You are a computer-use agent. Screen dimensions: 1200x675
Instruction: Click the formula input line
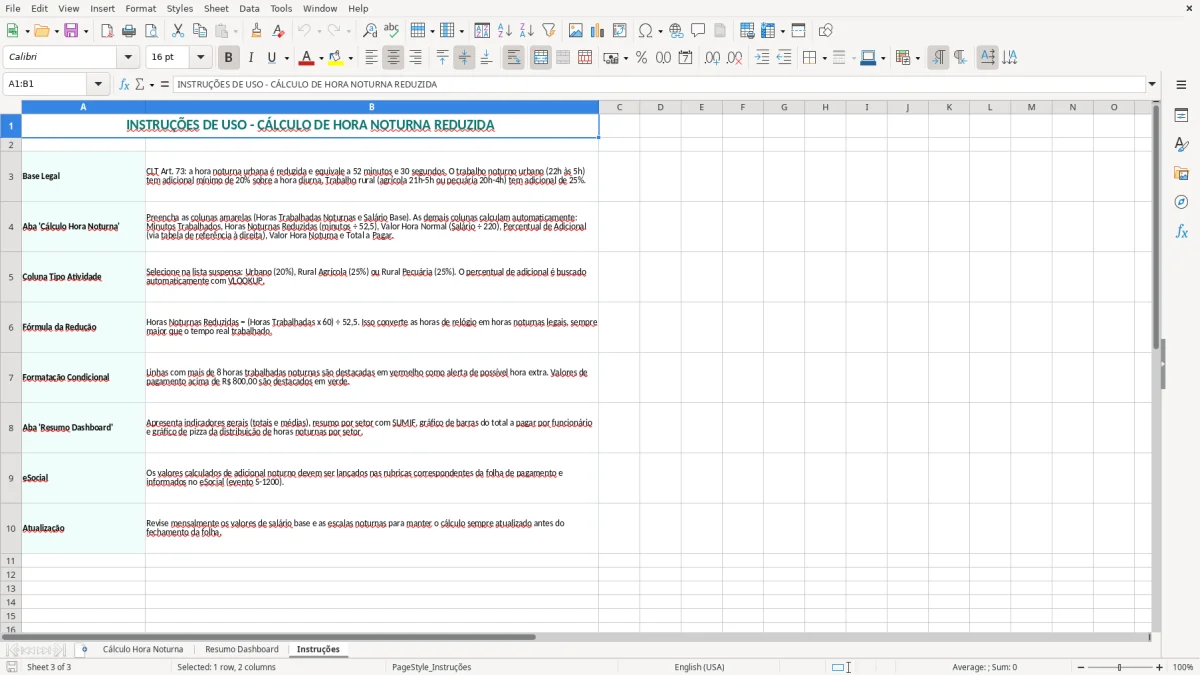659,84
